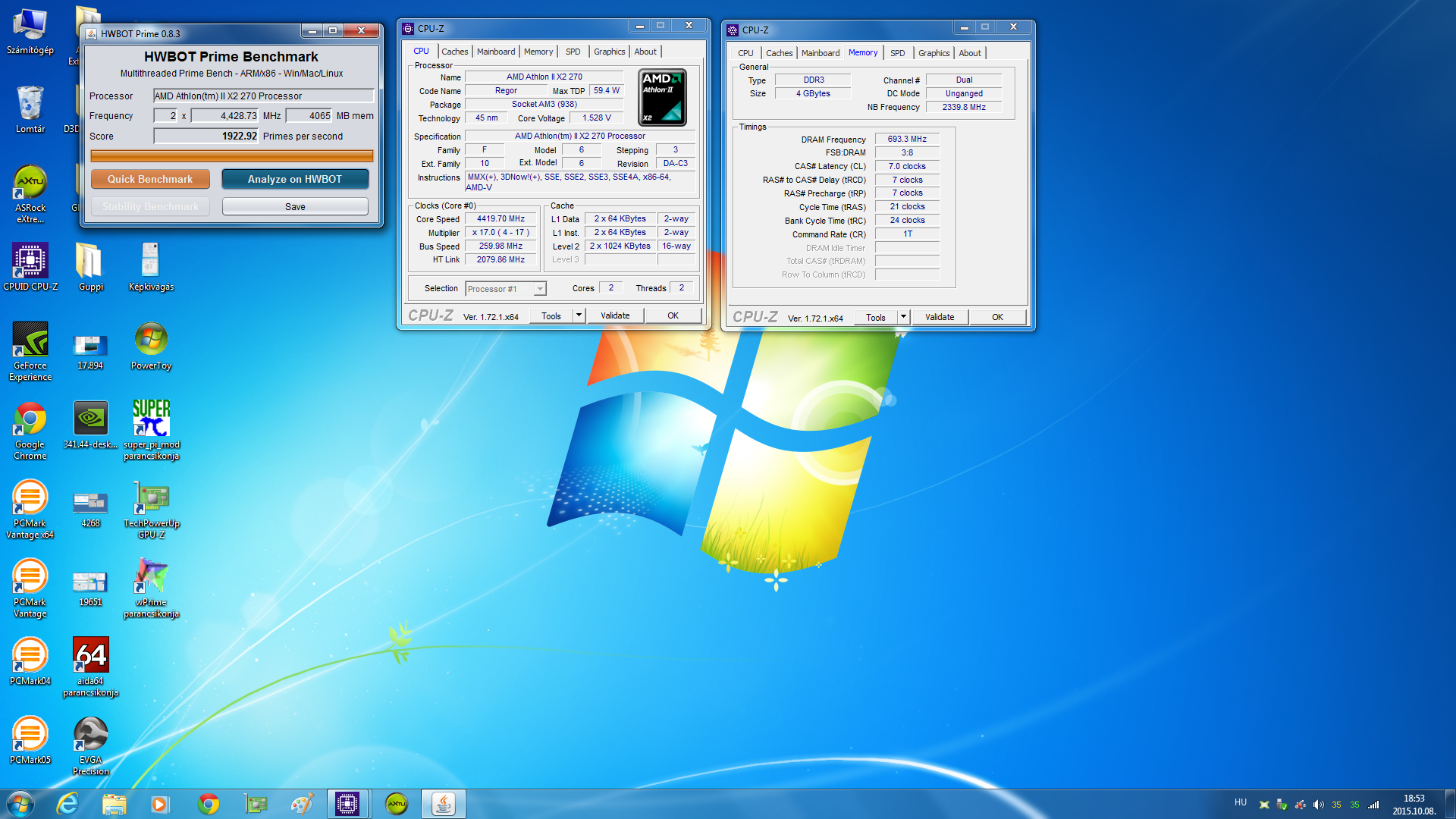This screenshot has width=1456, height=819.
Task: Open PCMark05 desktop shortcut
Action: 30,739
